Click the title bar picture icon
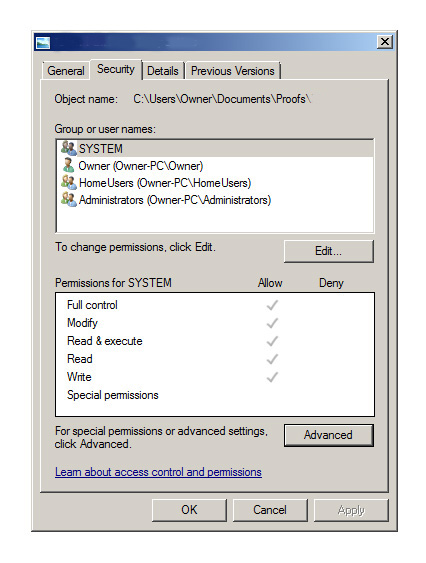This screenshot has height=563, width=426. pos(43,43)
